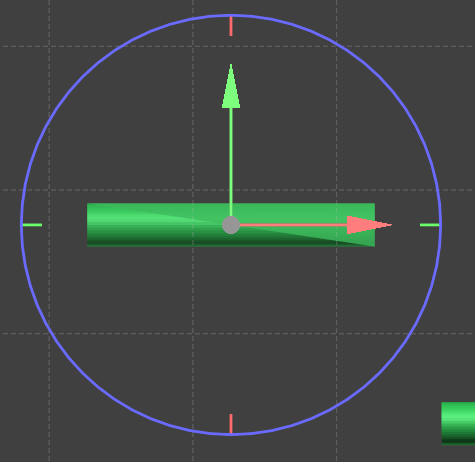Image resolution: width=475 pixels, height=462 pixels.
Task: Click the red X-axis arrow handle
Action: pyautogui.click(x=369, y=225)
